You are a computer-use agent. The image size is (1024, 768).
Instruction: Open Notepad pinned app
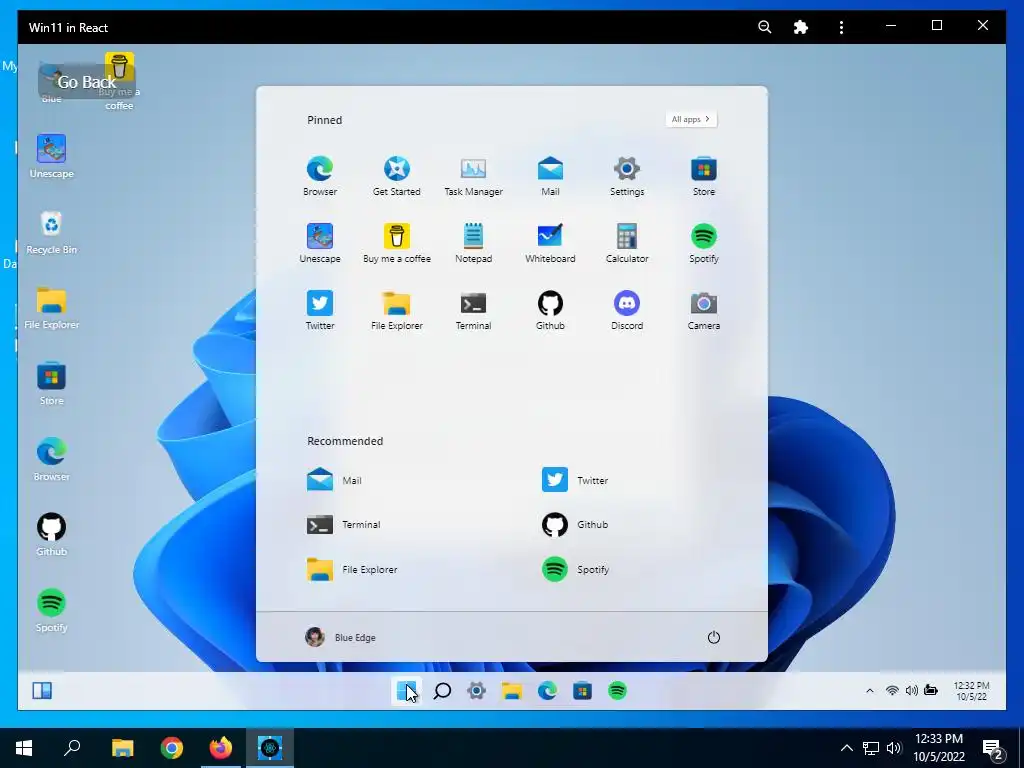[473, 242]
